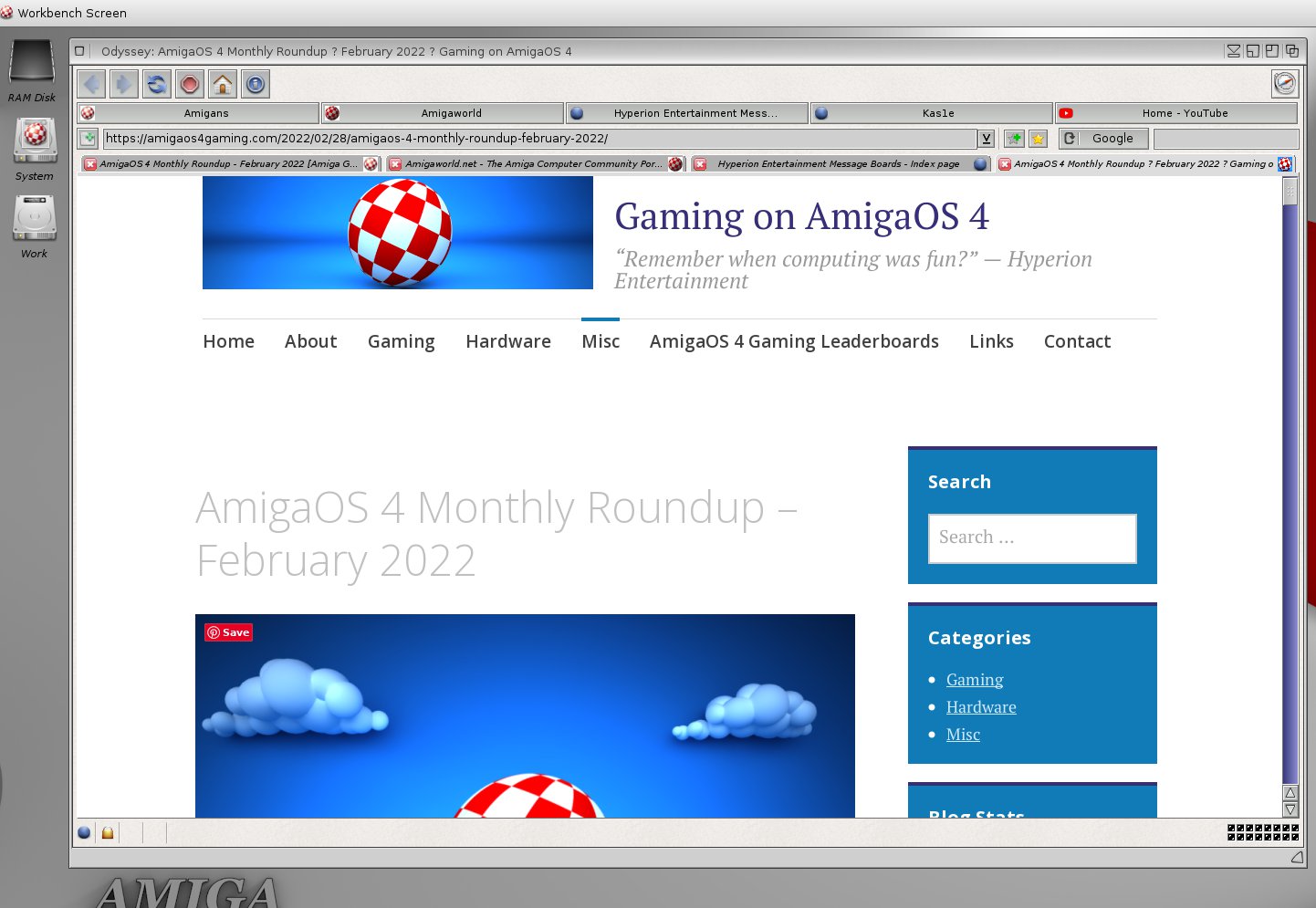This screenshot has height=908, width=1316.
Task: Expand the URL history dropdown arrow
Action: tap(987, 139)
